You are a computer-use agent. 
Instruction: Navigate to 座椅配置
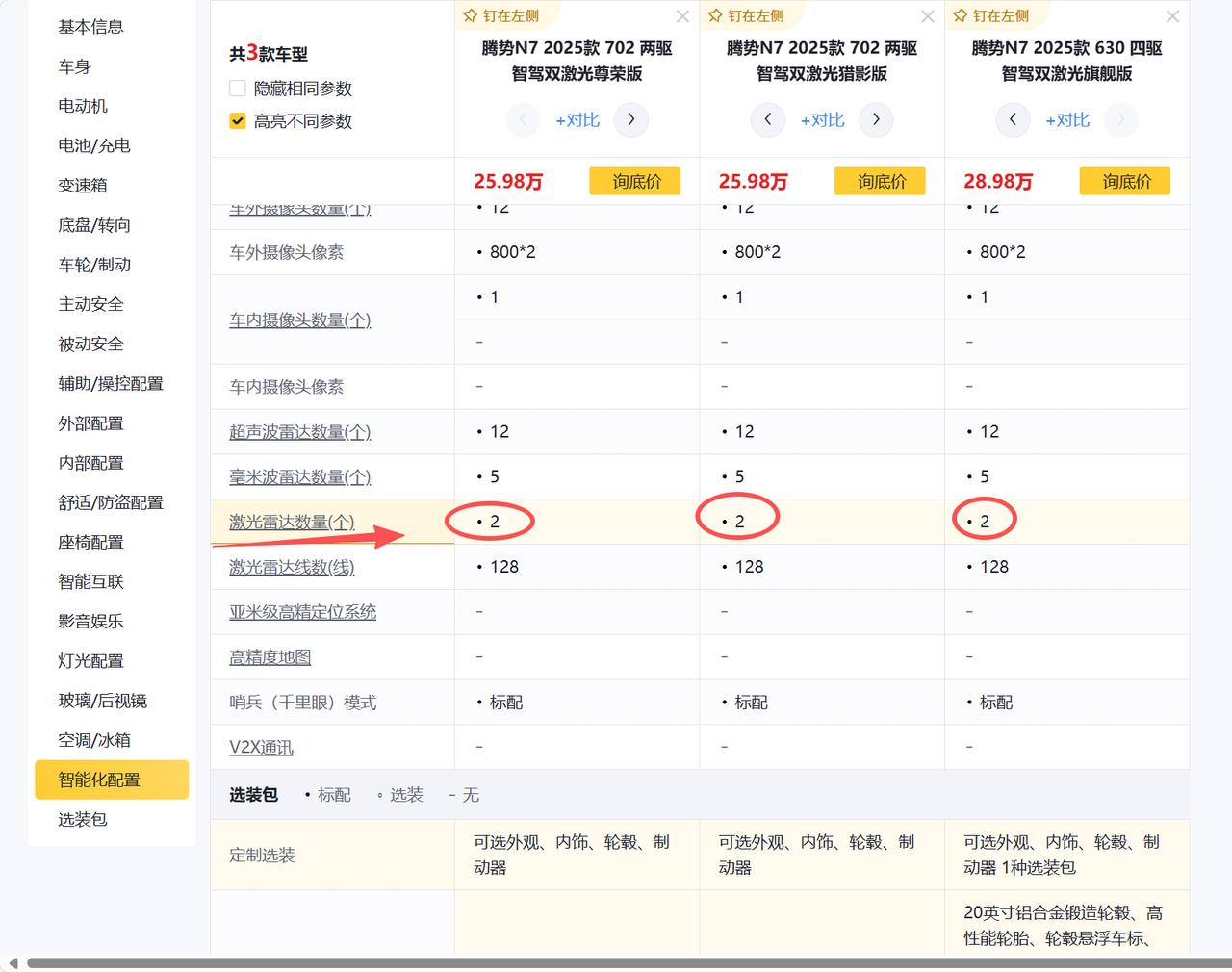pyautogui.click(x=90, y=542)
